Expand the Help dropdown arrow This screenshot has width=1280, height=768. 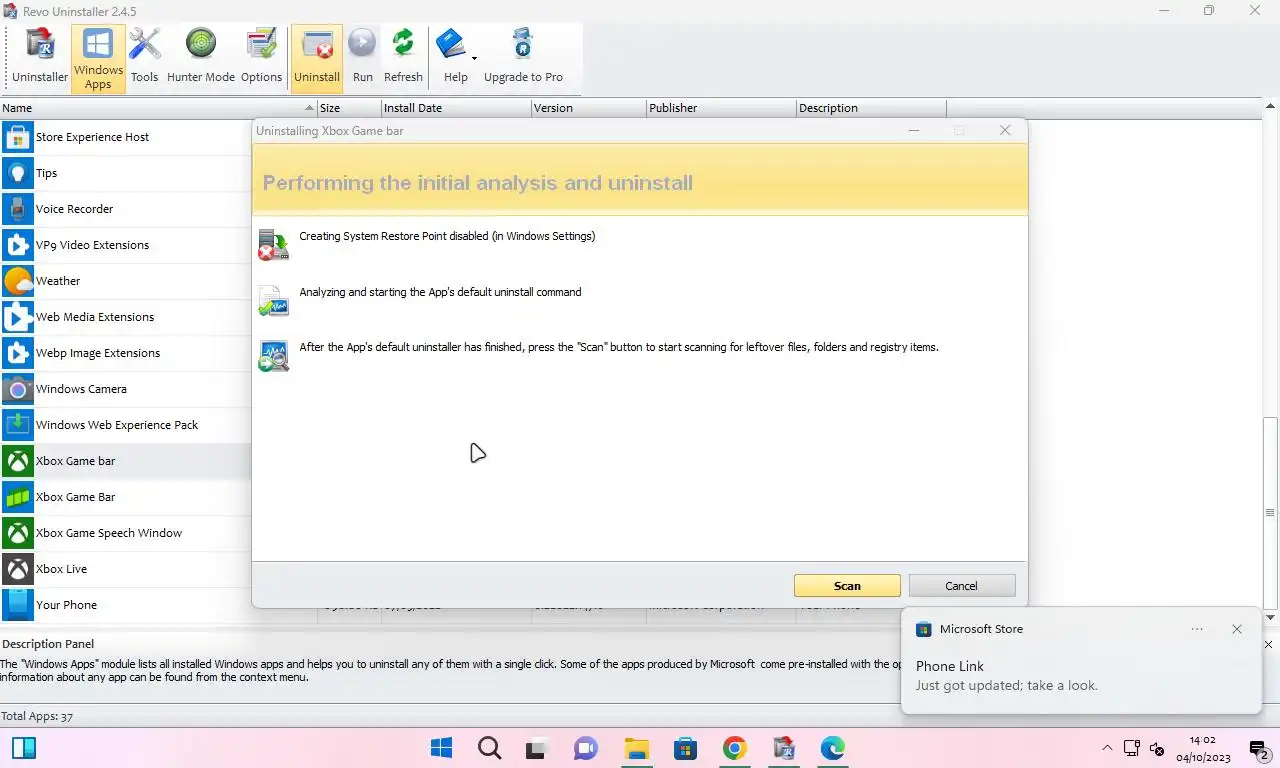[474, 57]
